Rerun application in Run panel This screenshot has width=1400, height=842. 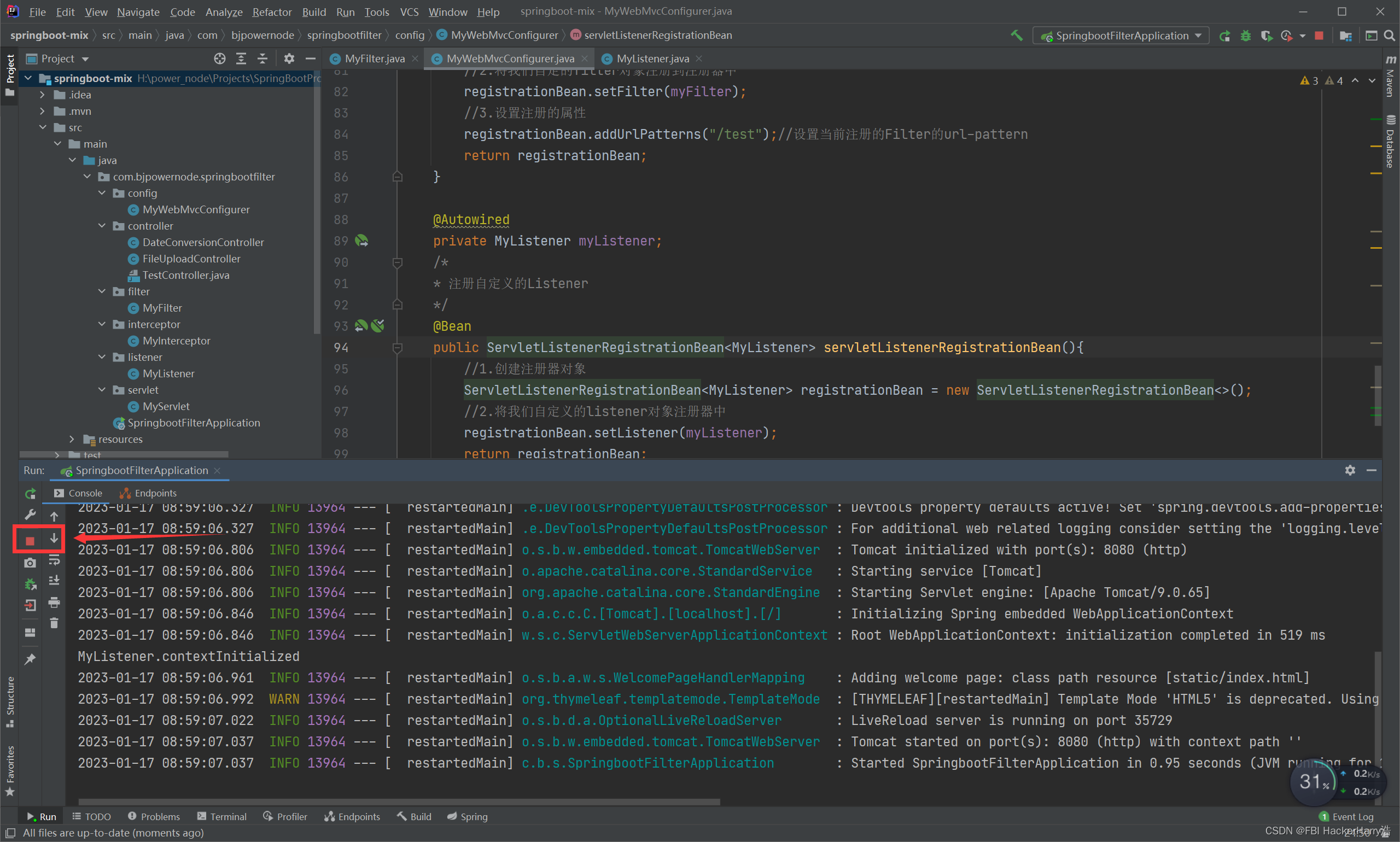coord(30,493)
